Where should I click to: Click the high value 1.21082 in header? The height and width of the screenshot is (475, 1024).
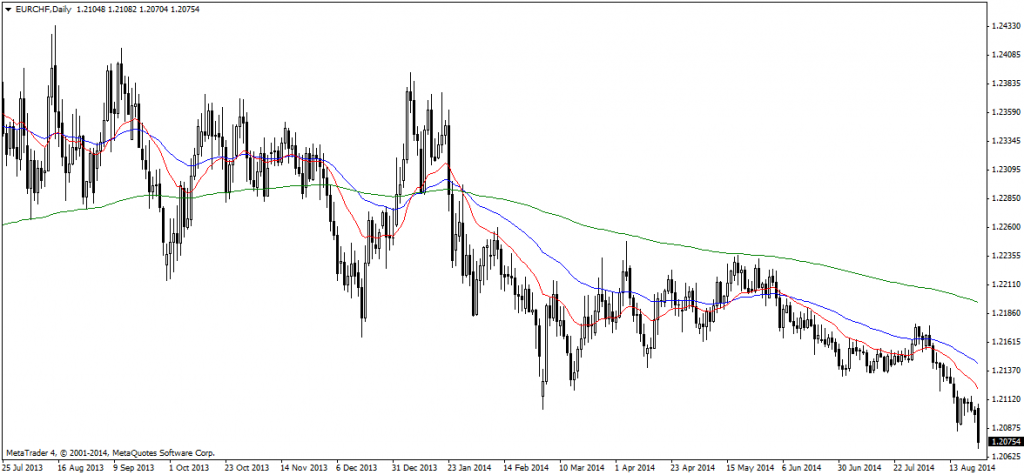tap(121, 7)
